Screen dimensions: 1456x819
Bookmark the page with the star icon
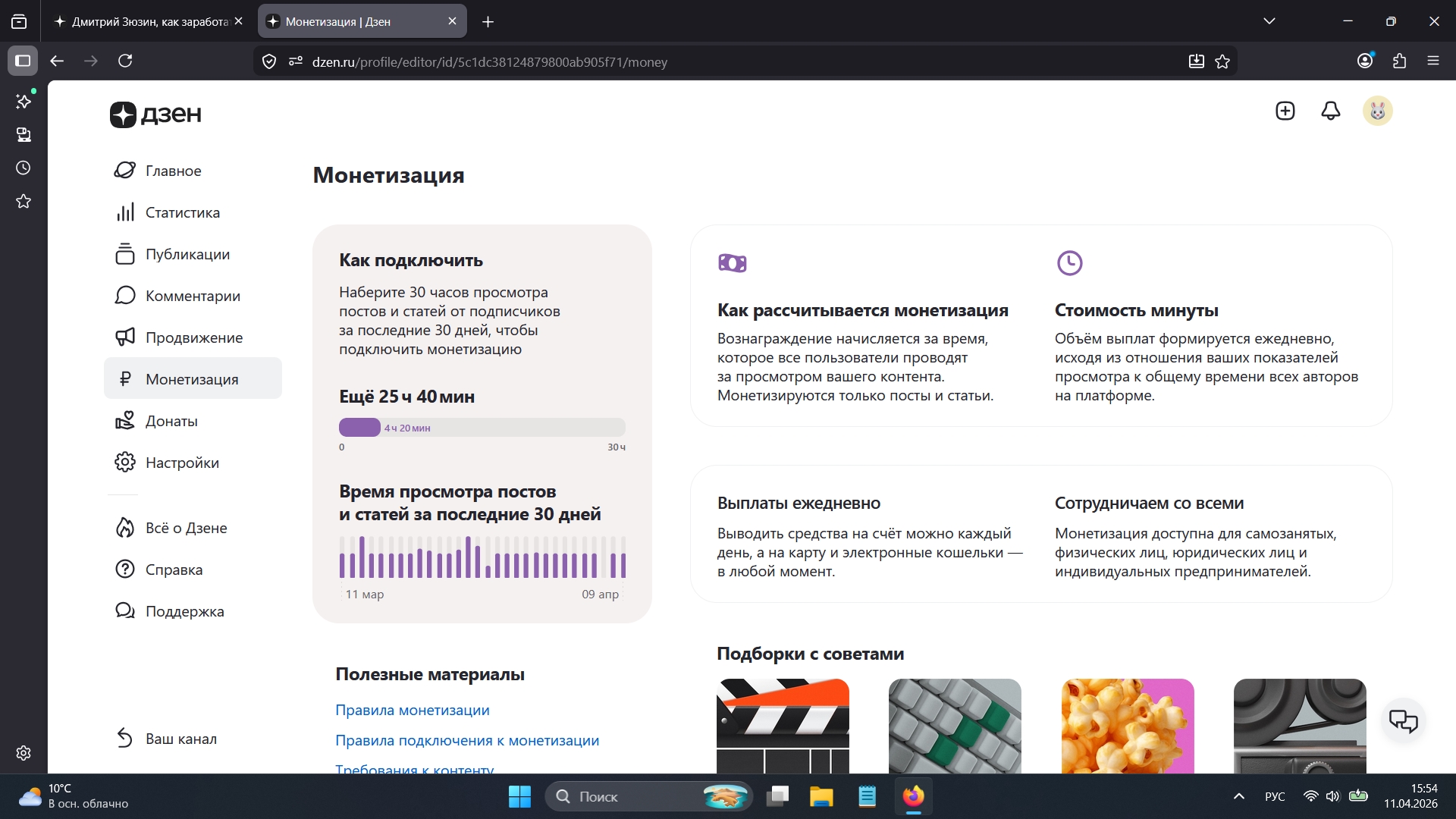1223,61
